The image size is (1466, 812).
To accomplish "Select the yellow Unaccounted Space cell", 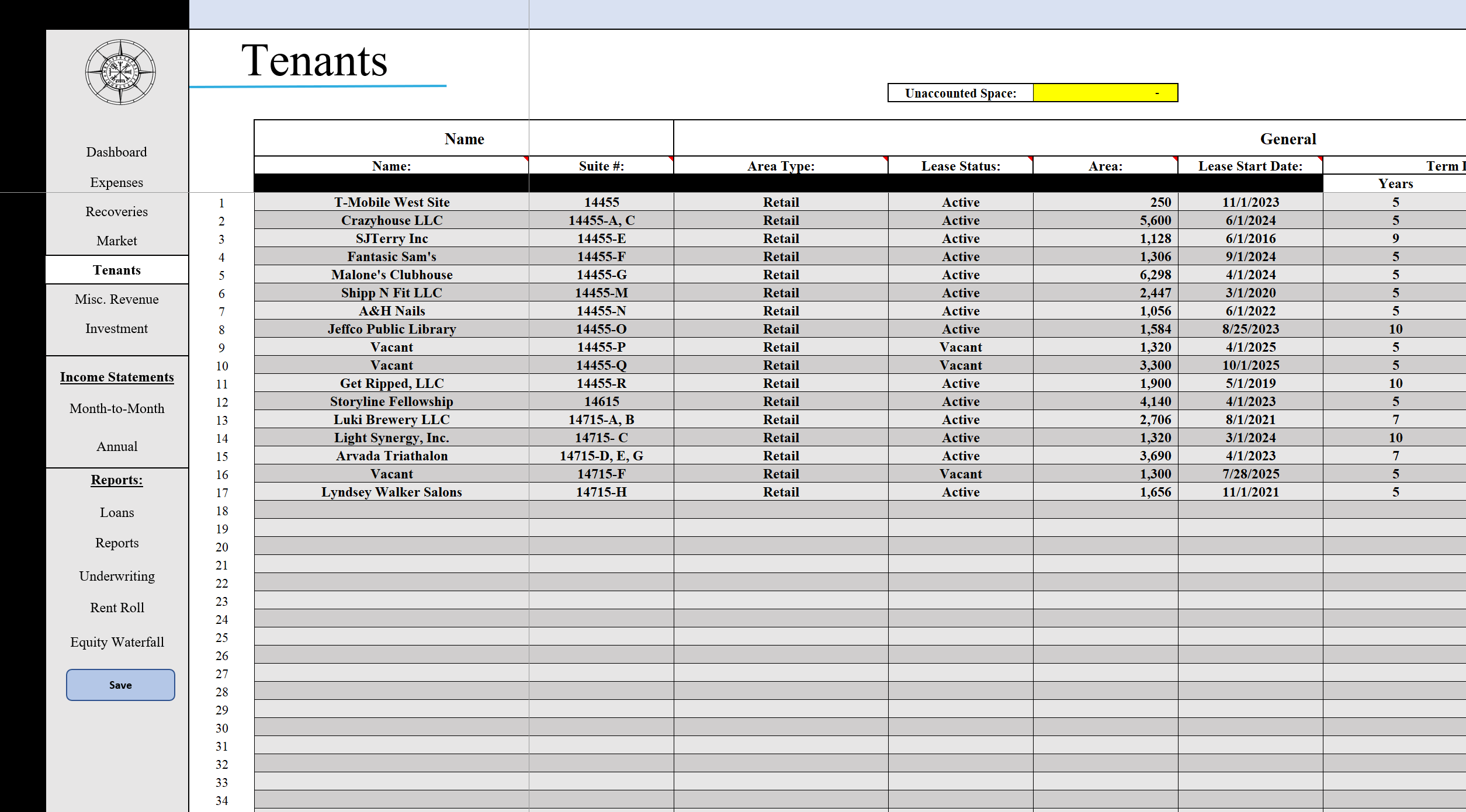I will [1105, 92].
